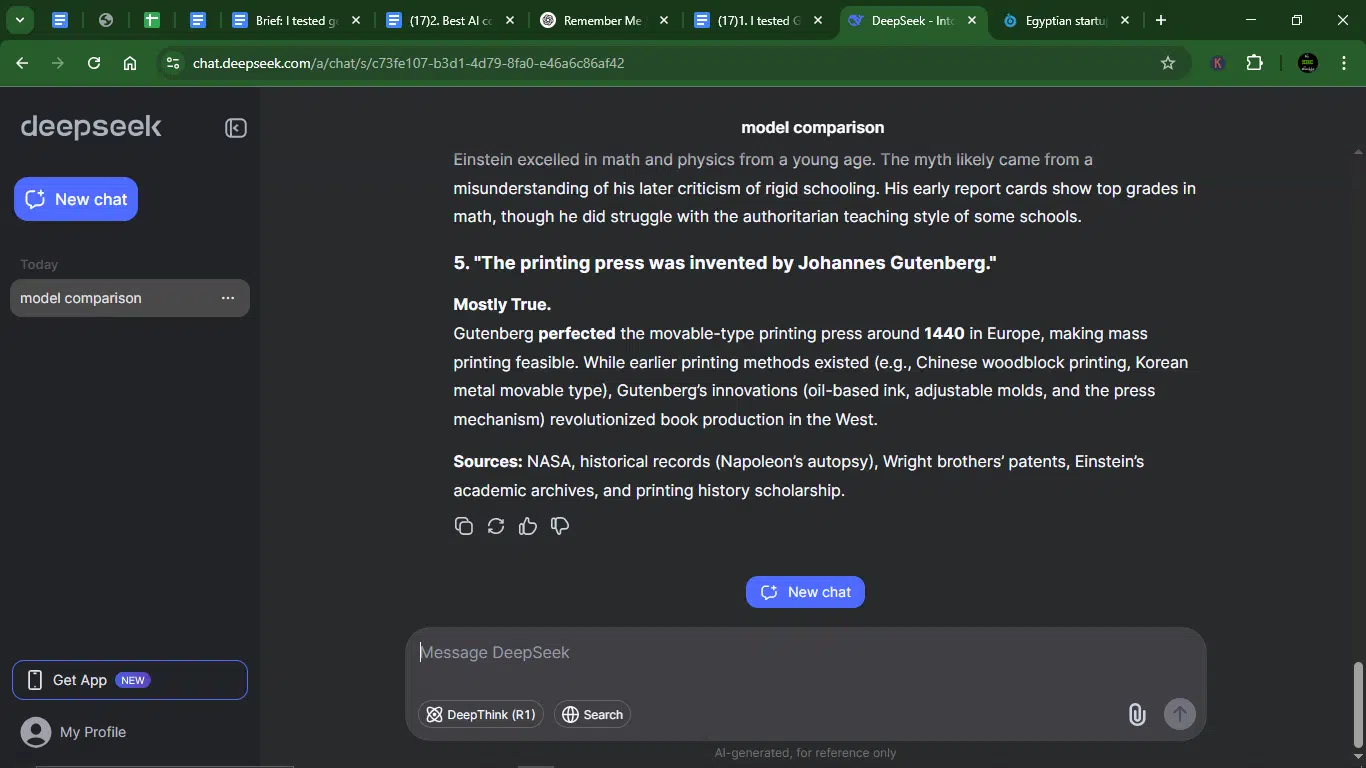The width and height of the screenshot is (1366, 768).
Task: Close the Egyptian startup tab
Action: (x=1125, y=20)
